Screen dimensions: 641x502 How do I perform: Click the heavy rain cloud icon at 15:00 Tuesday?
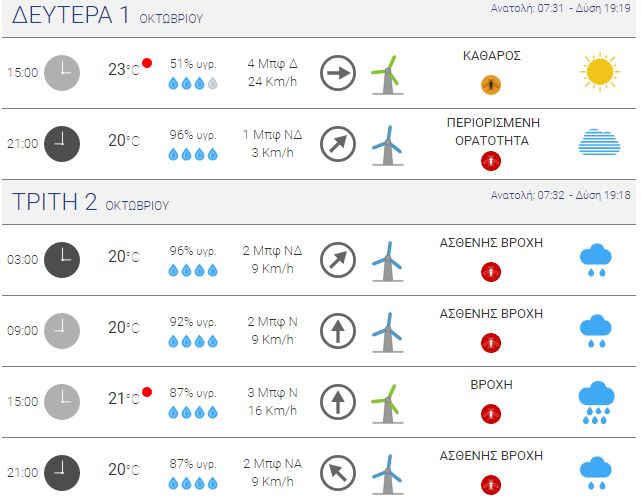click(x=596, y=403)
